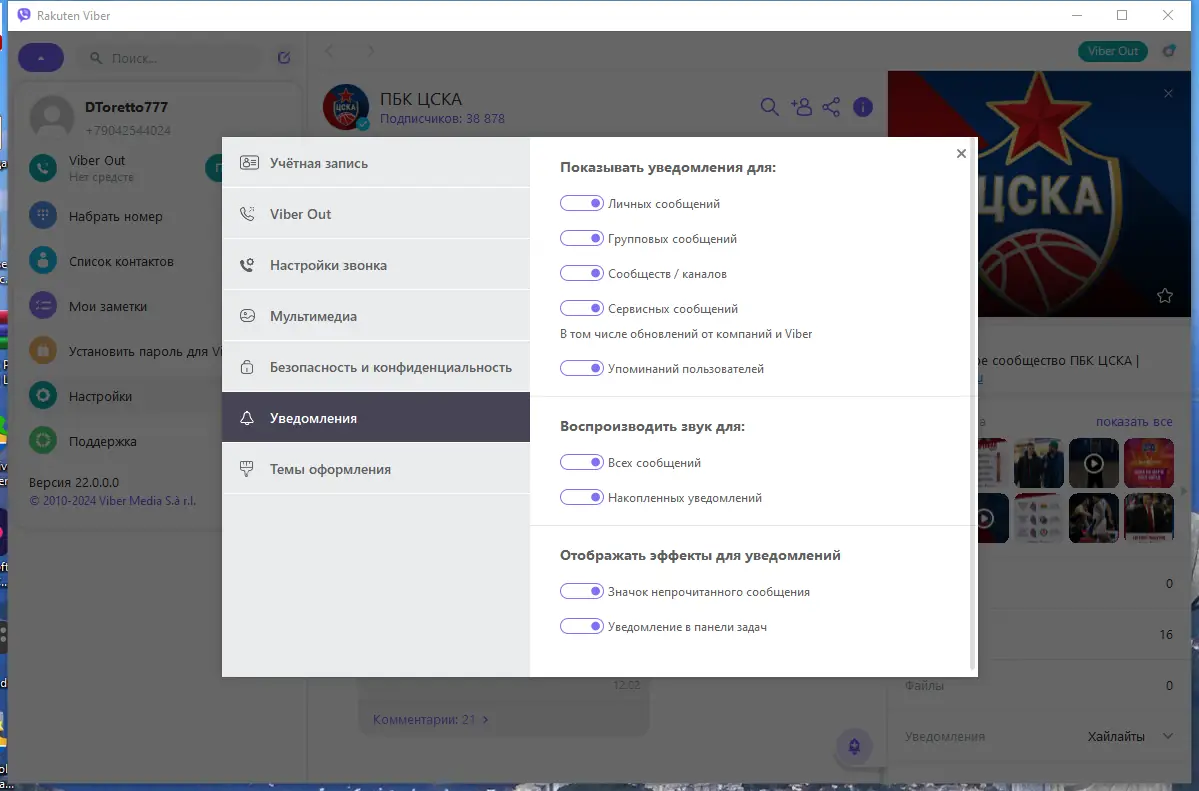This screenshot has height=791, width=1199.
Task: Click the bell scroll-to-bottom button
Action: 854,746
